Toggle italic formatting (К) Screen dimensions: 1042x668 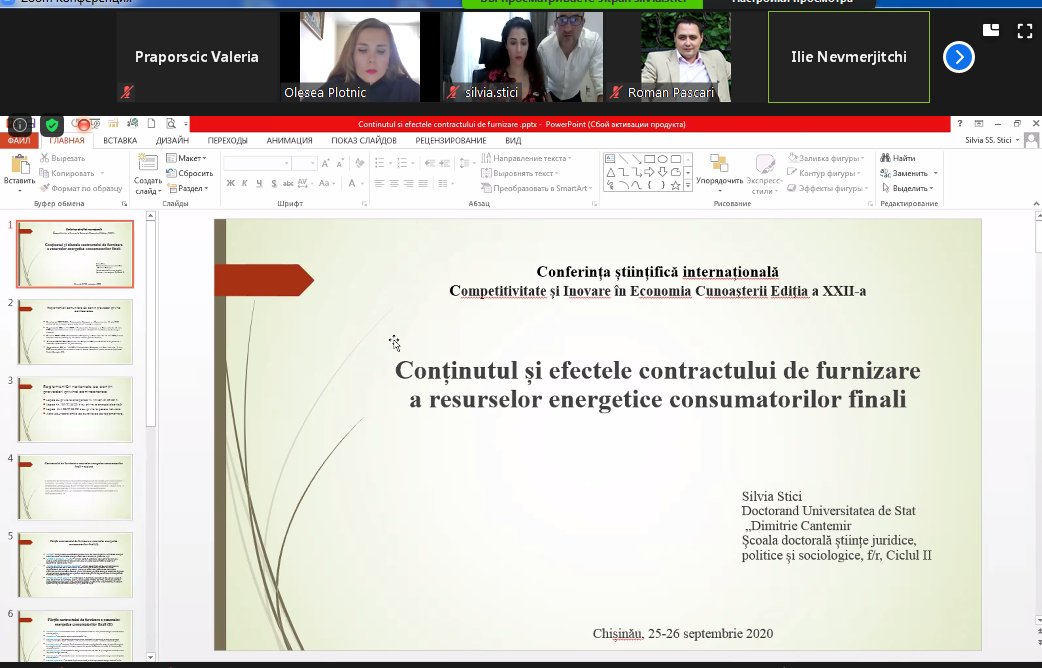click(x=245, y=183)
